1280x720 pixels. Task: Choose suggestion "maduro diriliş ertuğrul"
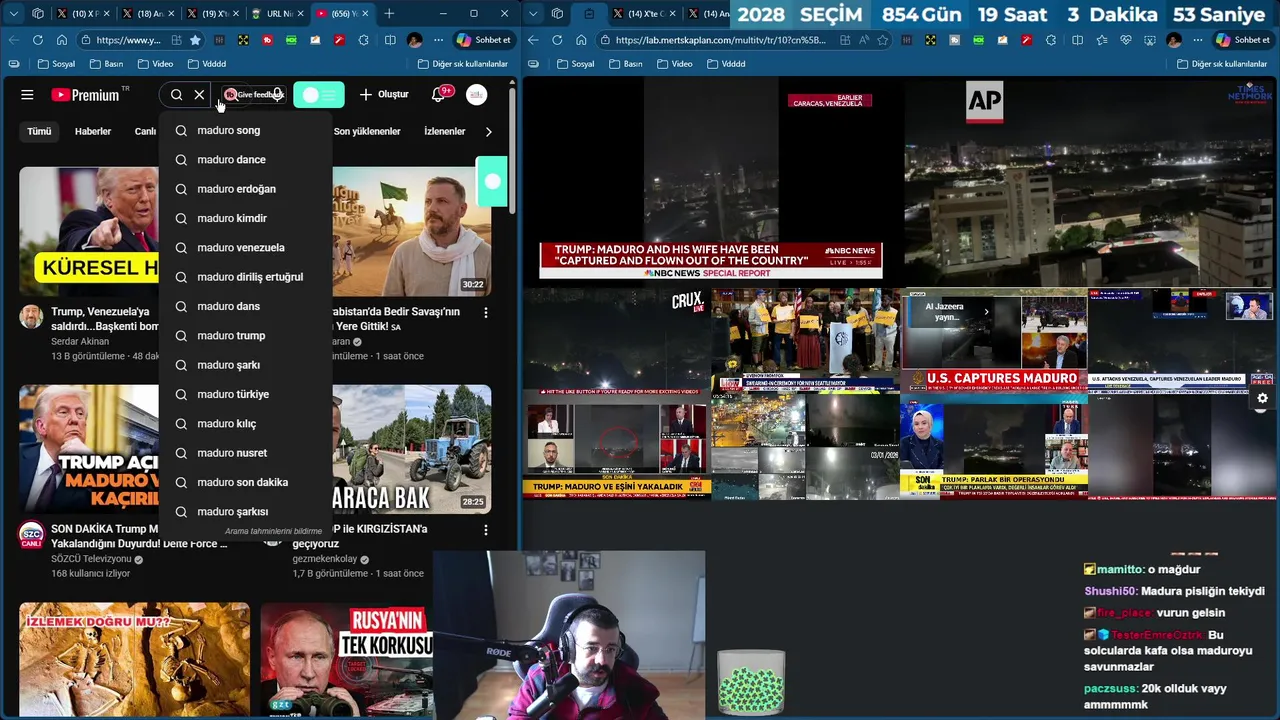(245, 277)
